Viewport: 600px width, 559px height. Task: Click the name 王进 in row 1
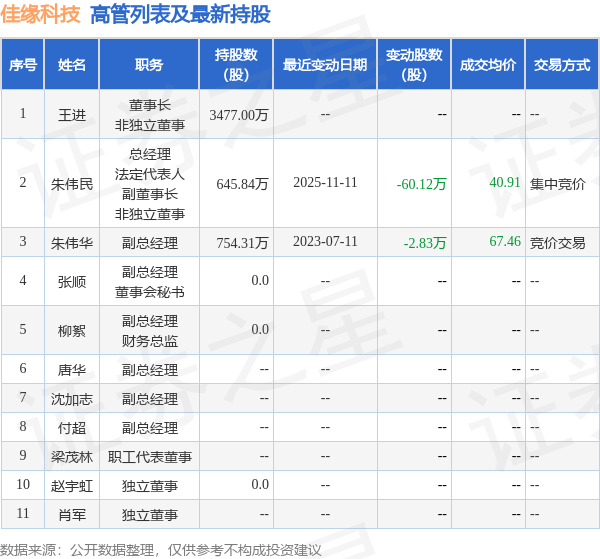72,115
